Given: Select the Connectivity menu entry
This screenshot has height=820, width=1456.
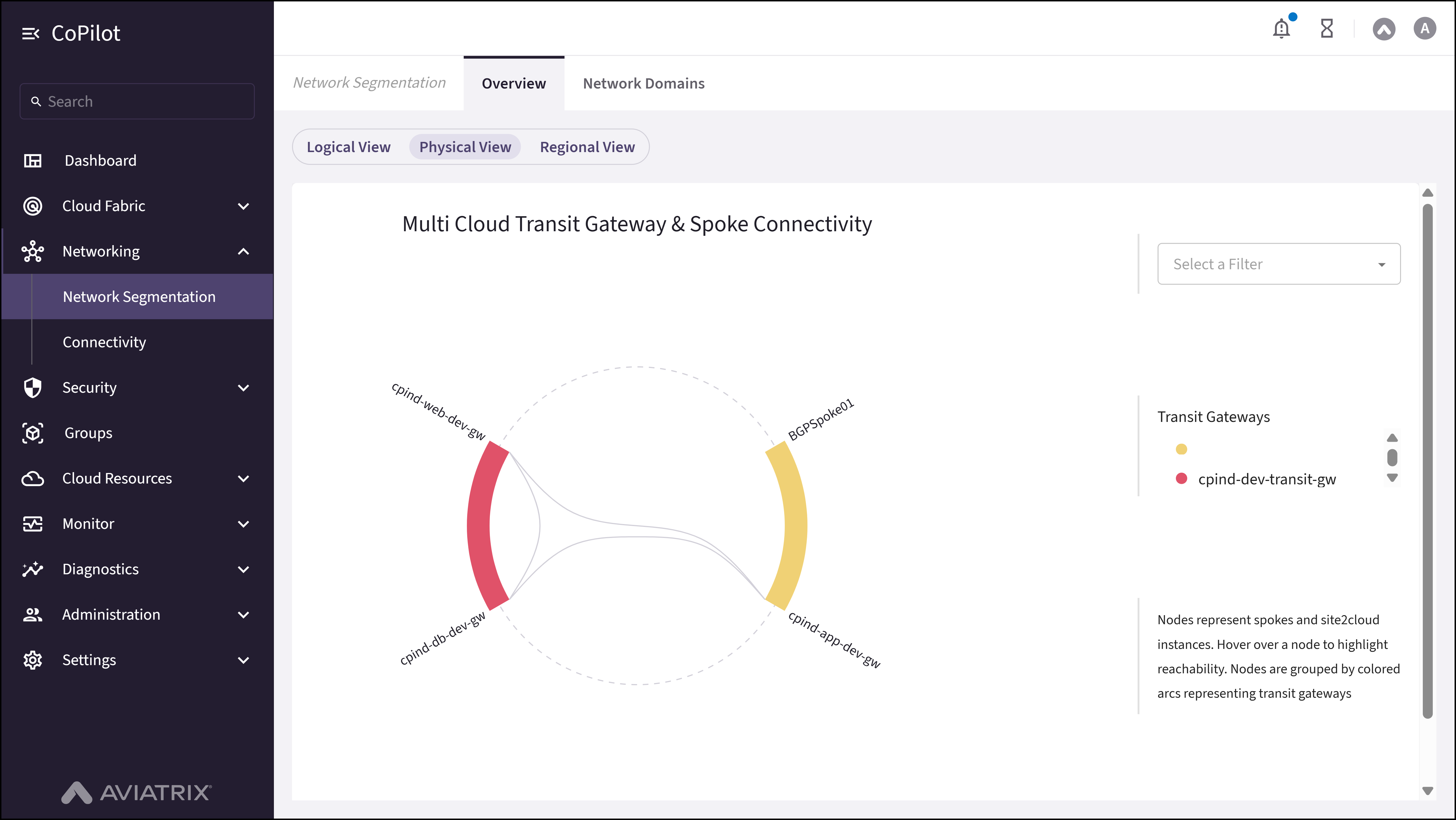Looking at the screenshot, I should click(x=104, y=341).
